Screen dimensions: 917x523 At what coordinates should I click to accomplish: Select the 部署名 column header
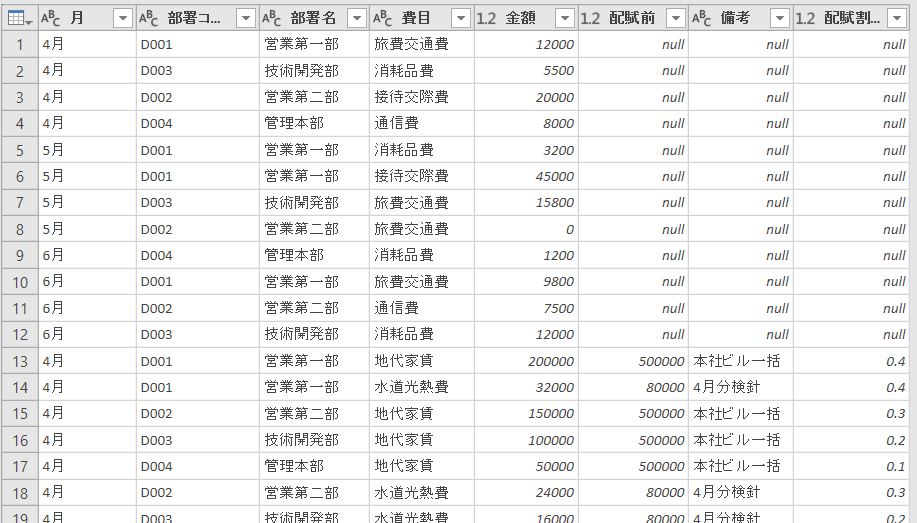(x=312, y=18)
